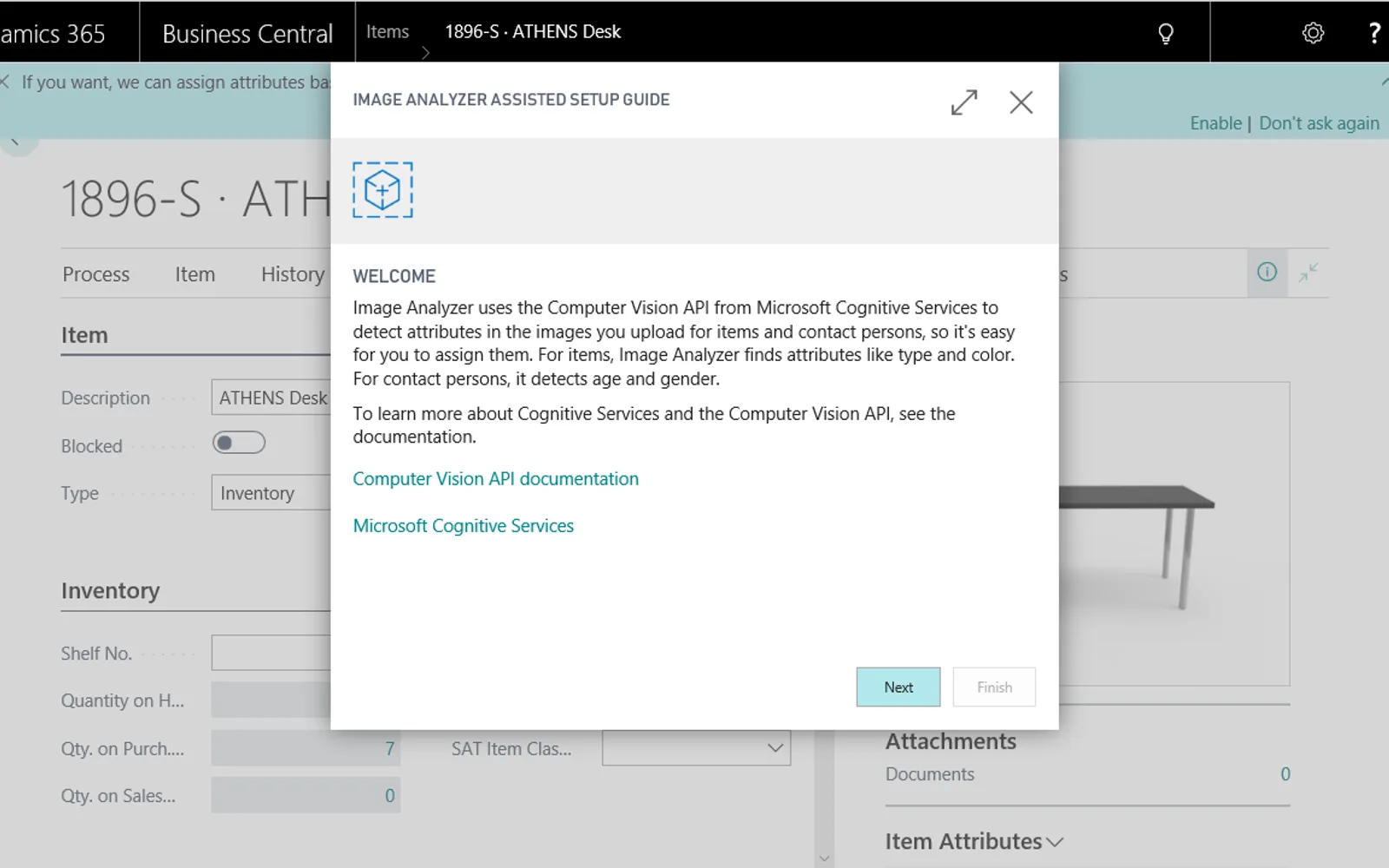1389x868 pixels.
Task: Open the help question mark icon
Action: (x=1373, y=33)
